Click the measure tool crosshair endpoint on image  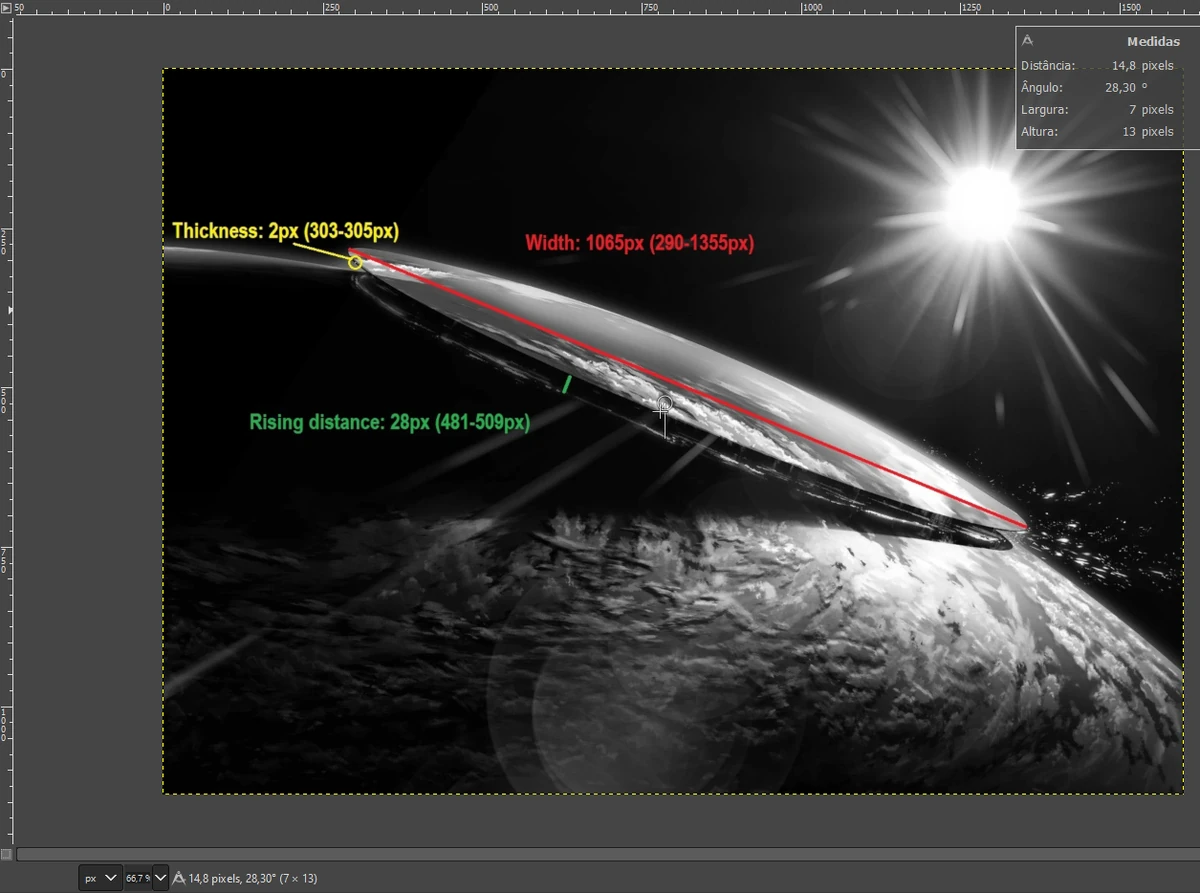click(x=663, y=405)
